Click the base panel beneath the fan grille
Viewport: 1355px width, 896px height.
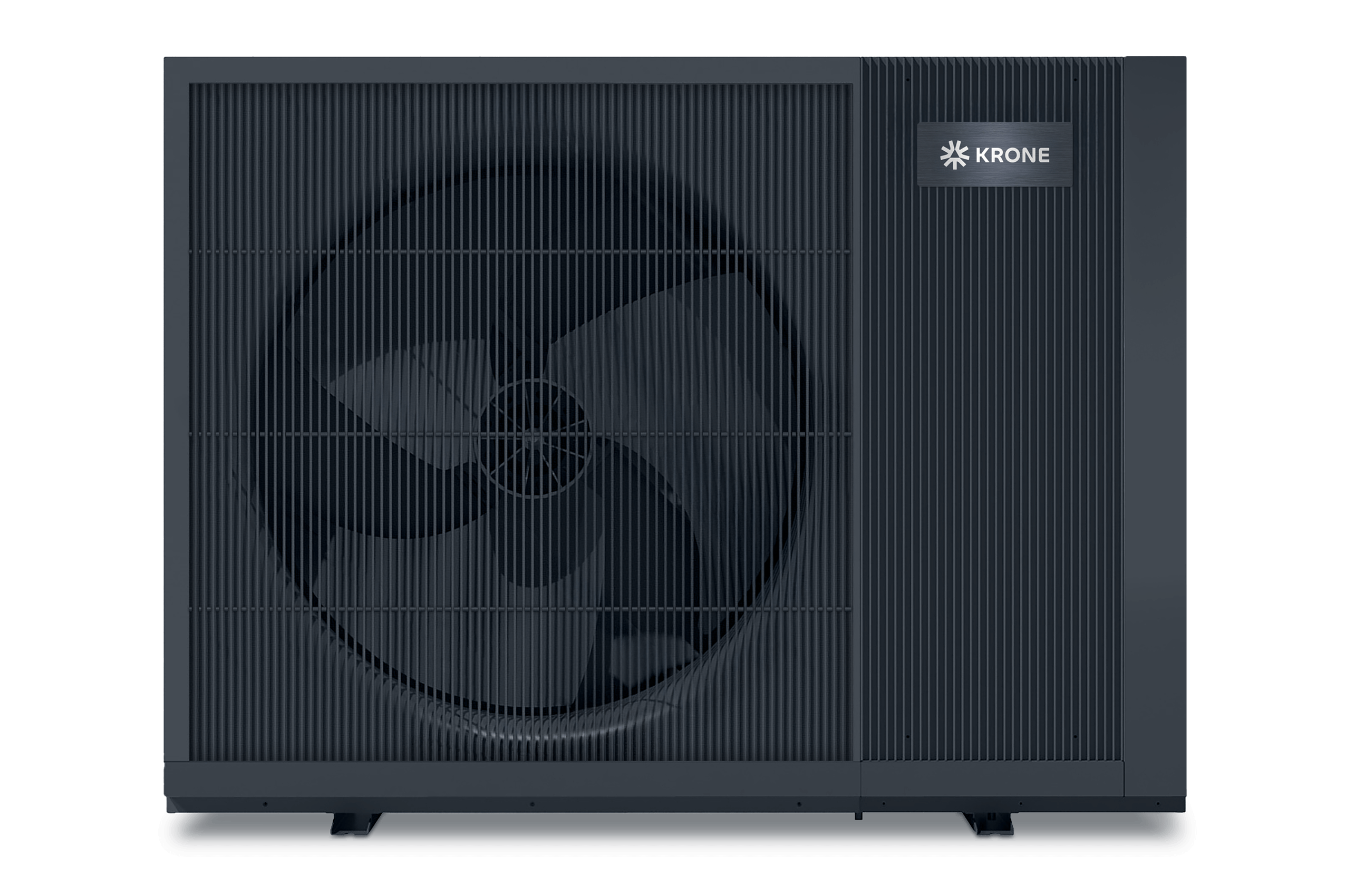click(x=515, y=780)
